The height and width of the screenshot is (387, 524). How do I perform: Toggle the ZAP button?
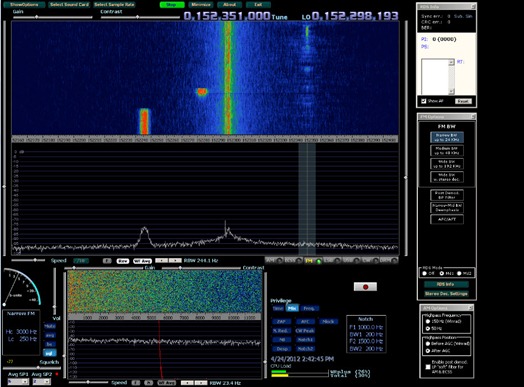281,321
